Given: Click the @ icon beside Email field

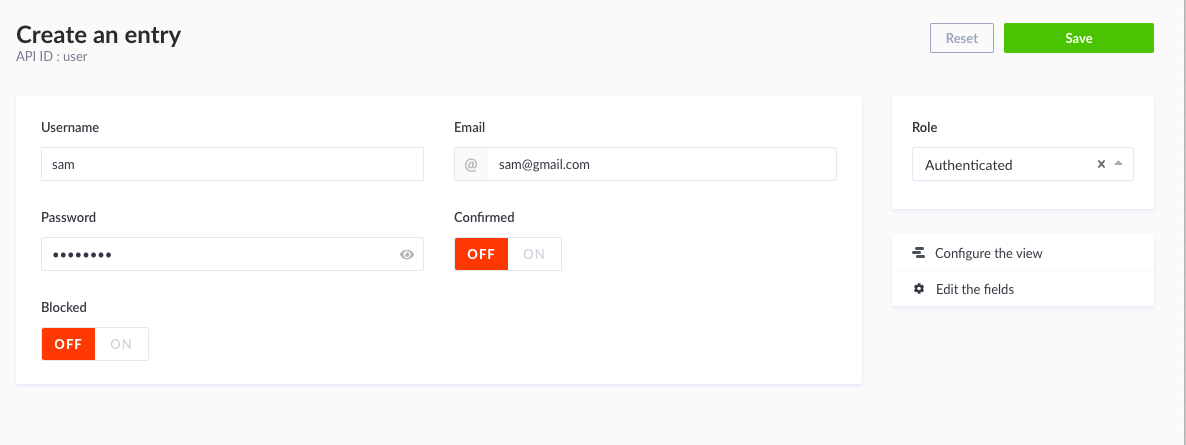Looking at the screenshot, I should tap(471, 165).
